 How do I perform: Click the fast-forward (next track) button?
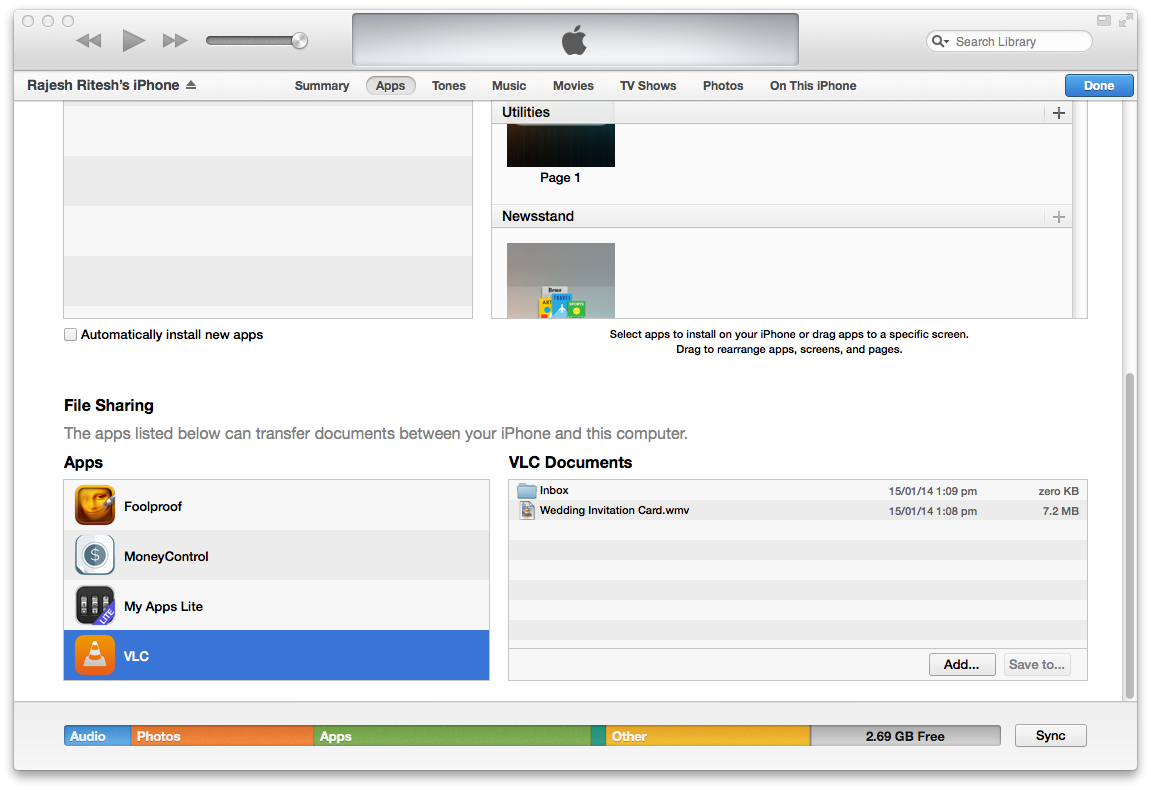175,40
